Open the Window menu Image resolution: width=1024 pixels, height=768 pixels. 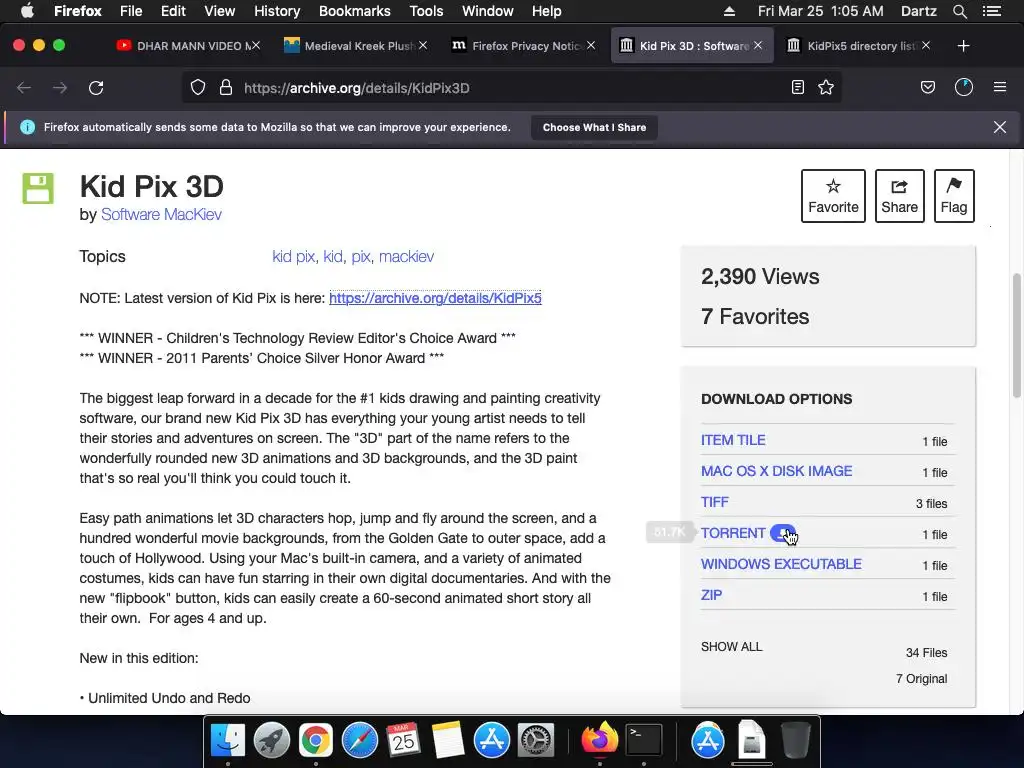488,11
